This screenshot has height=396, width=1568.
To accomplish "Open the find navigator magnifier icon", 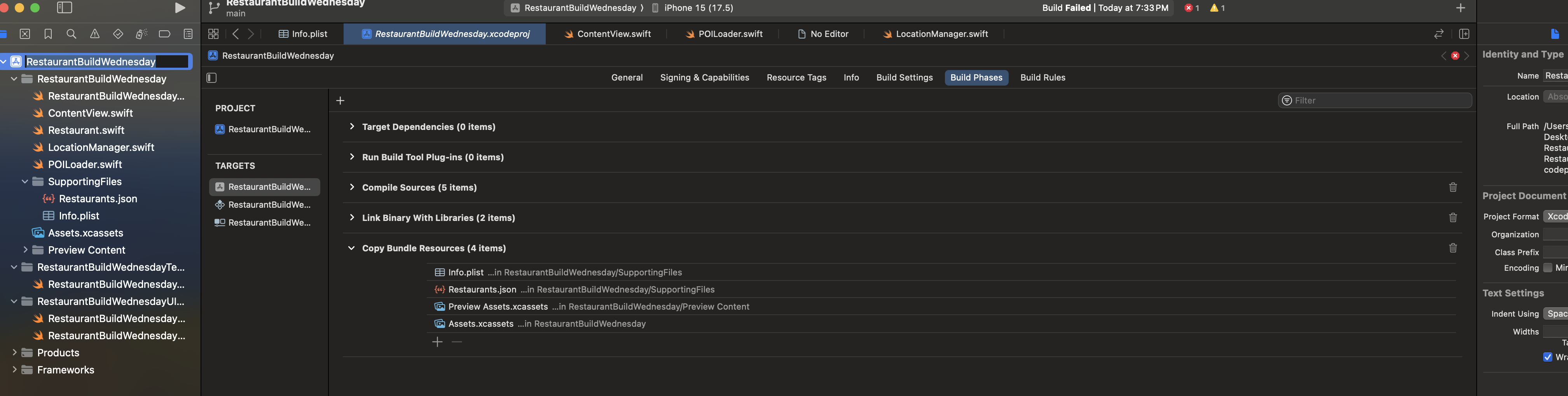I will point(71,34).
